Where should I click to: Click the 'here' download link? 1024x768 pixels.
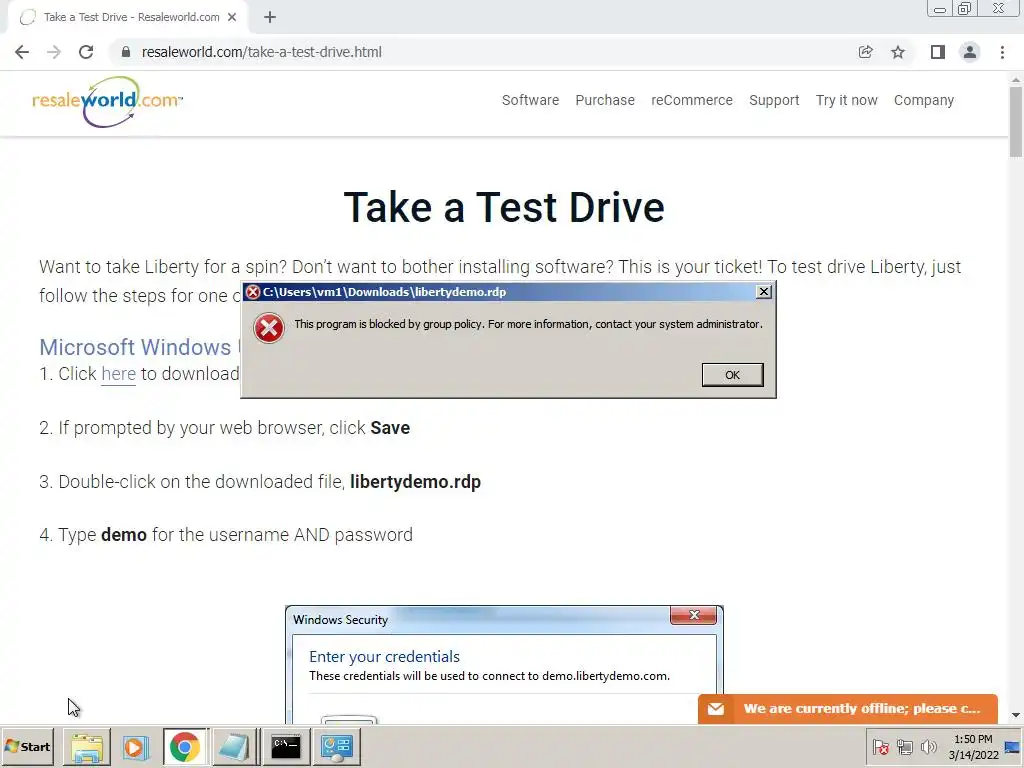[x=118, y=374]
